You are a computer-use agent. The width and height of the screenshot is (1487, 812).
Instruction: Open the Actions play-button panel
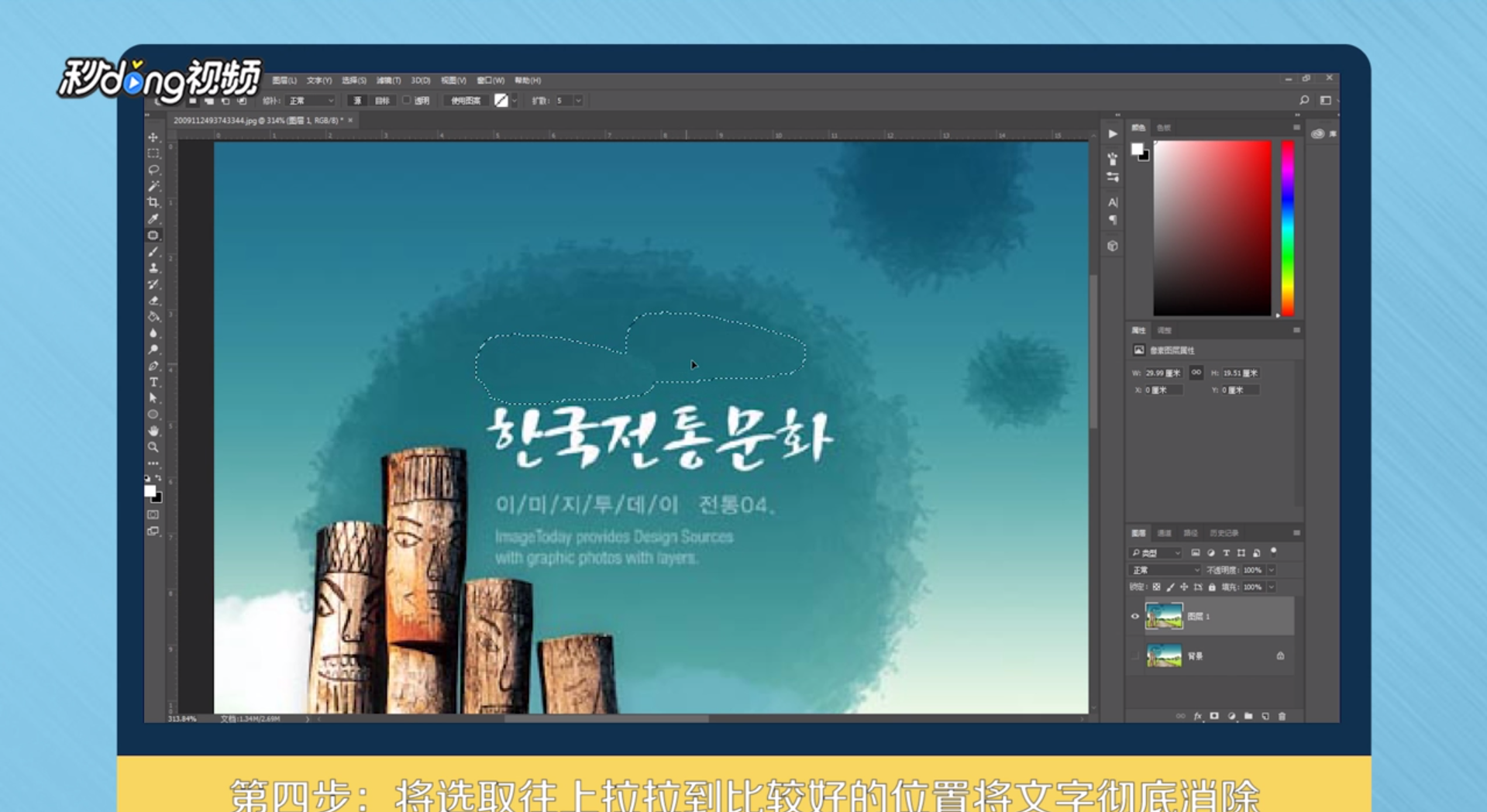point(1113,134)
